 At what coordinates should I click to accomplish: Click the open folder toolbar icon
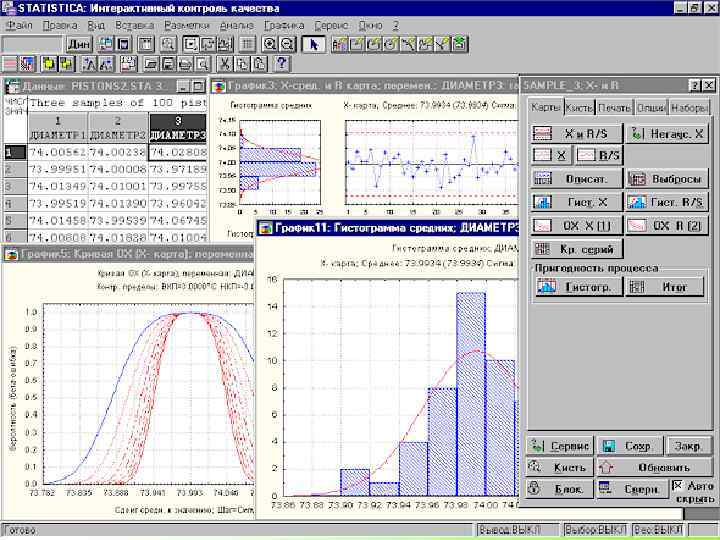(x=151, y=64)
